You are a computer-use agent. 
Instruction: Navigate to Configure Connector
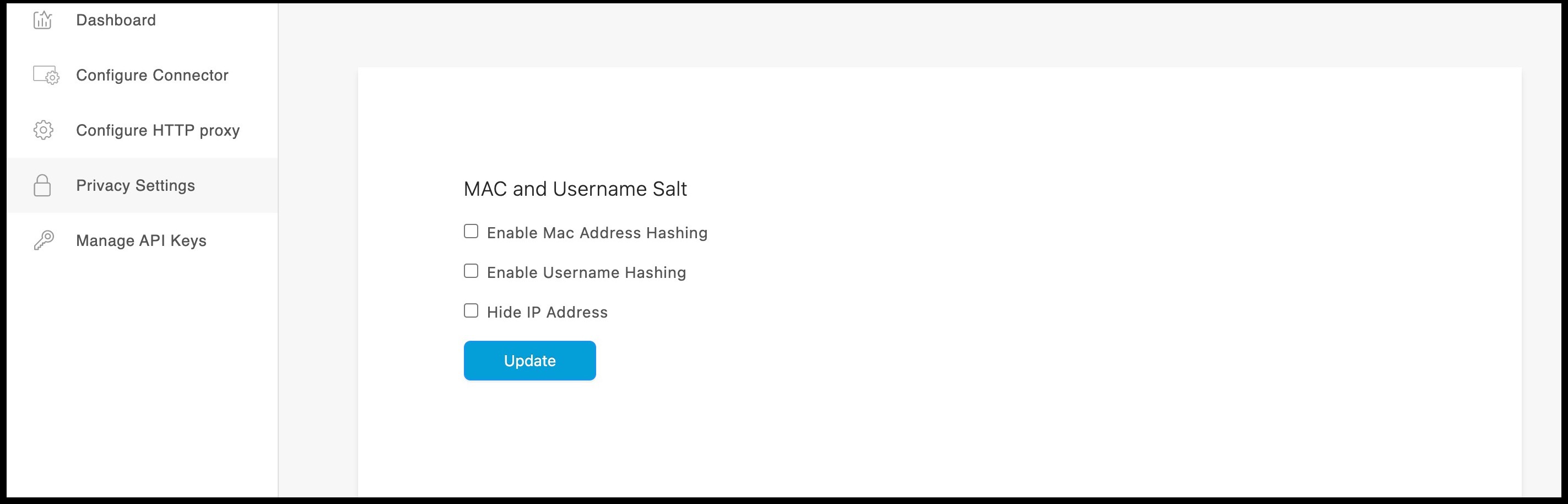click(x=152, y=74)
